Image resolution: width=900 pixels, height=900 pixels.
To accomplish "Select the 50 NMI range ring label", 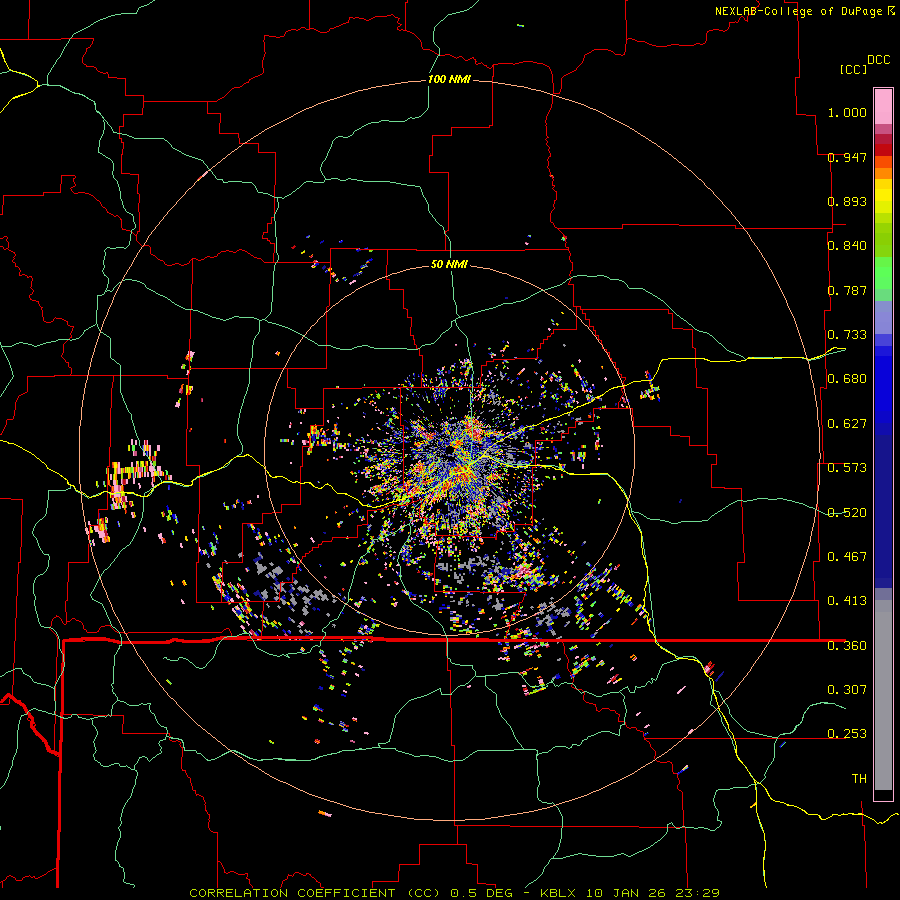I will pos(449,264).
